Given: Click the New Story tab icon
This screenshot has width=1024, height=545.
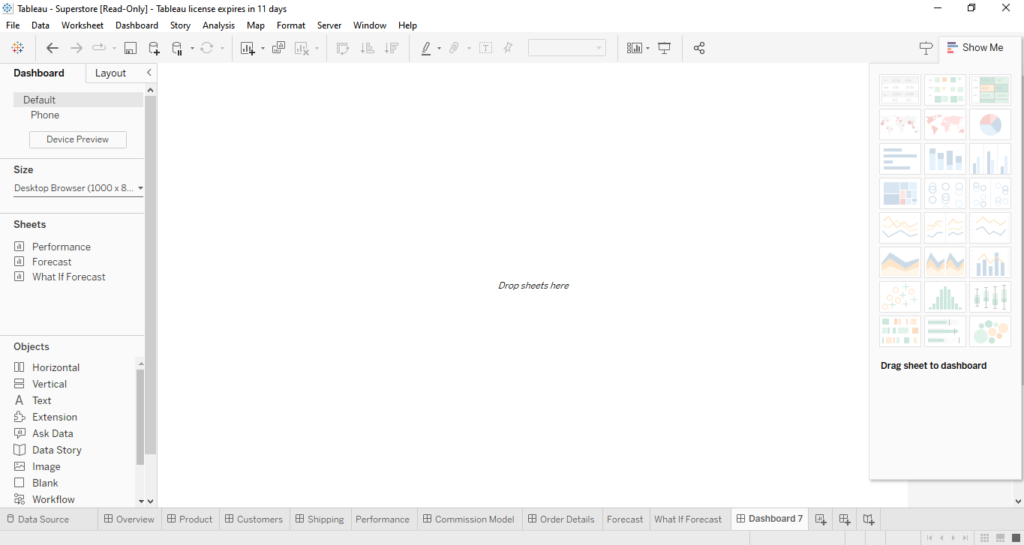Looking at the screenshot, I should pos(869,519).
